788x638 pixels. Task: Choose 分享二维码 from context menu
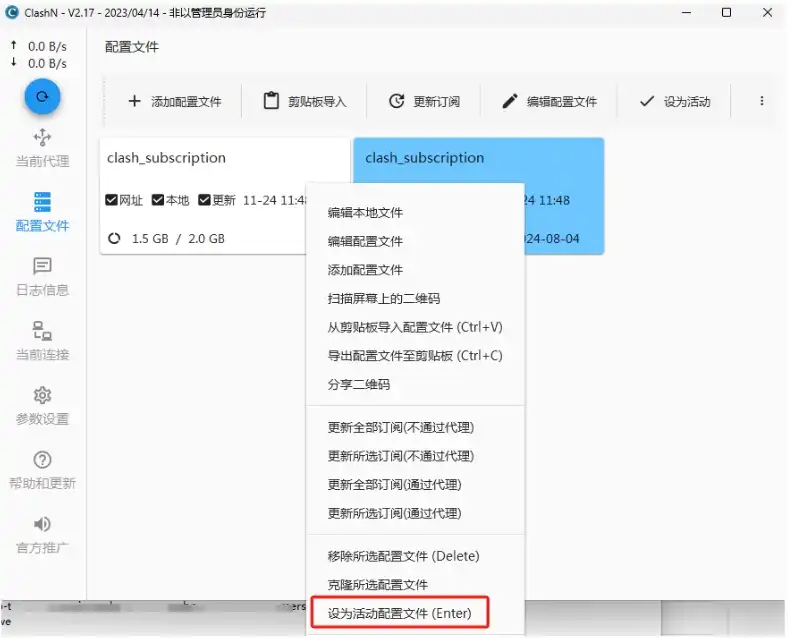358,385
